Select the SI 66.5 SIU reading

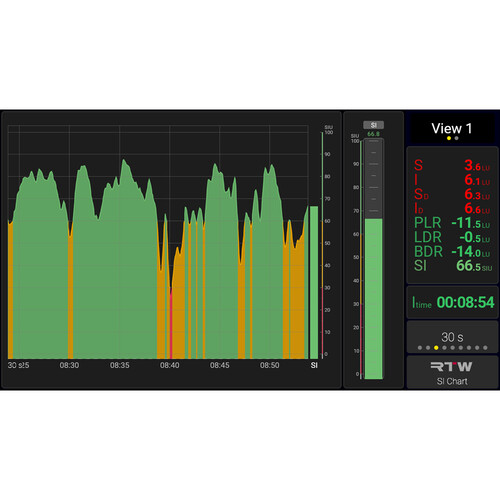(452, 266)
